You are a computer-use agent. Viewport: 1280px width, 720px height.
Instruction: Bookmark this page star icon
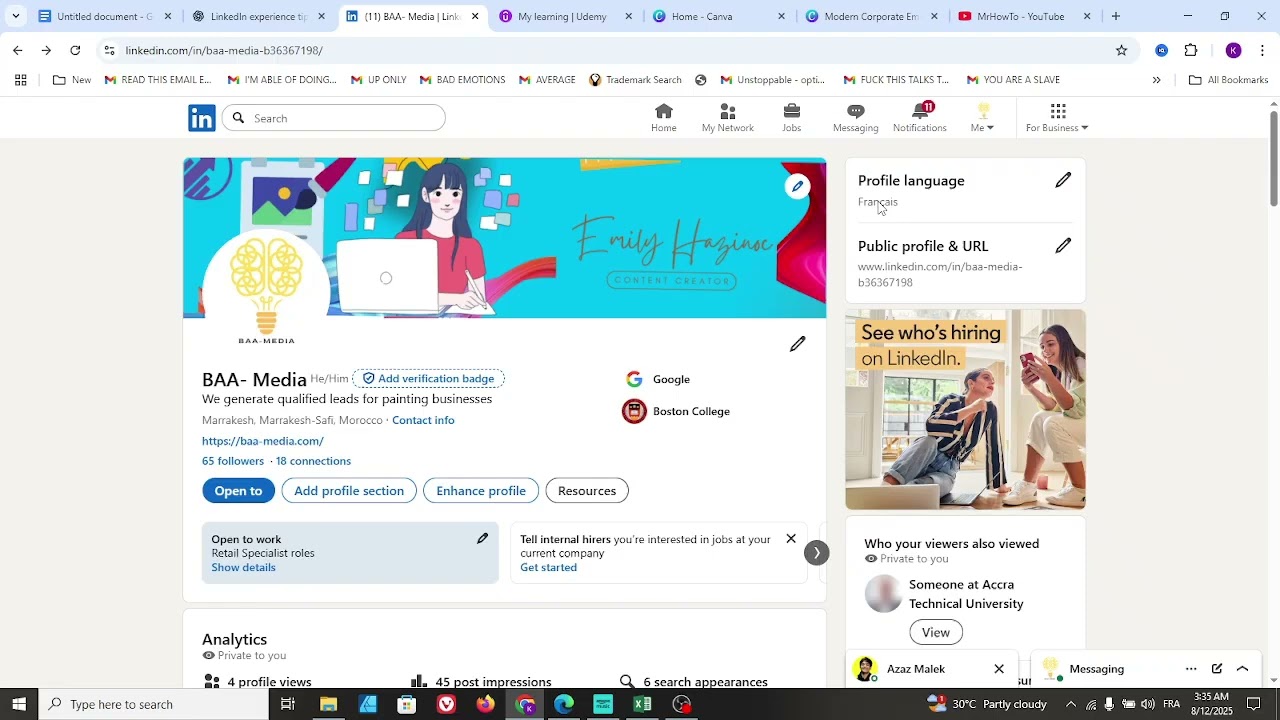[x=1121, y=50]
